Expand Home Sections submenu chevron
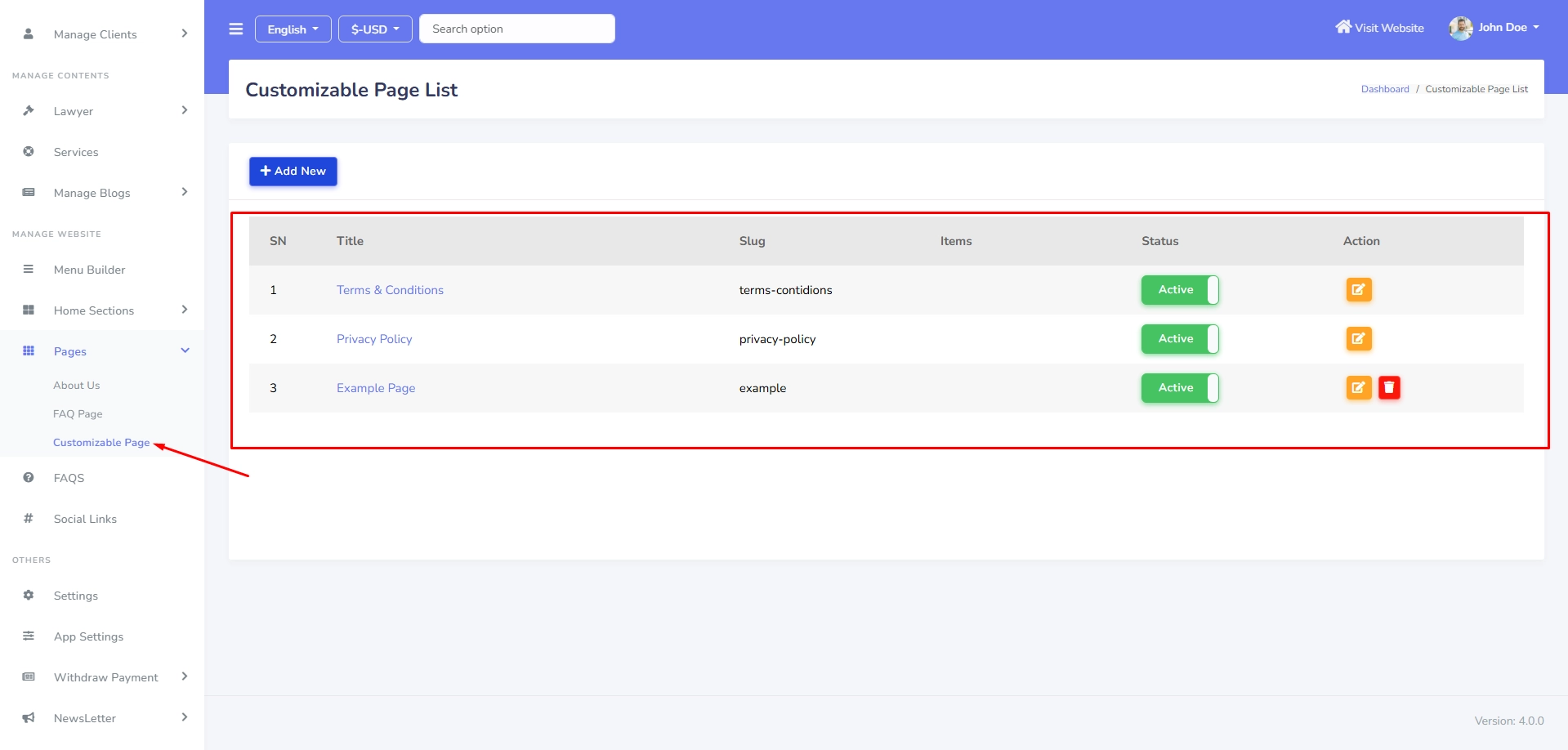This screenshot has width=1568, height=750. tap(185, 310)
